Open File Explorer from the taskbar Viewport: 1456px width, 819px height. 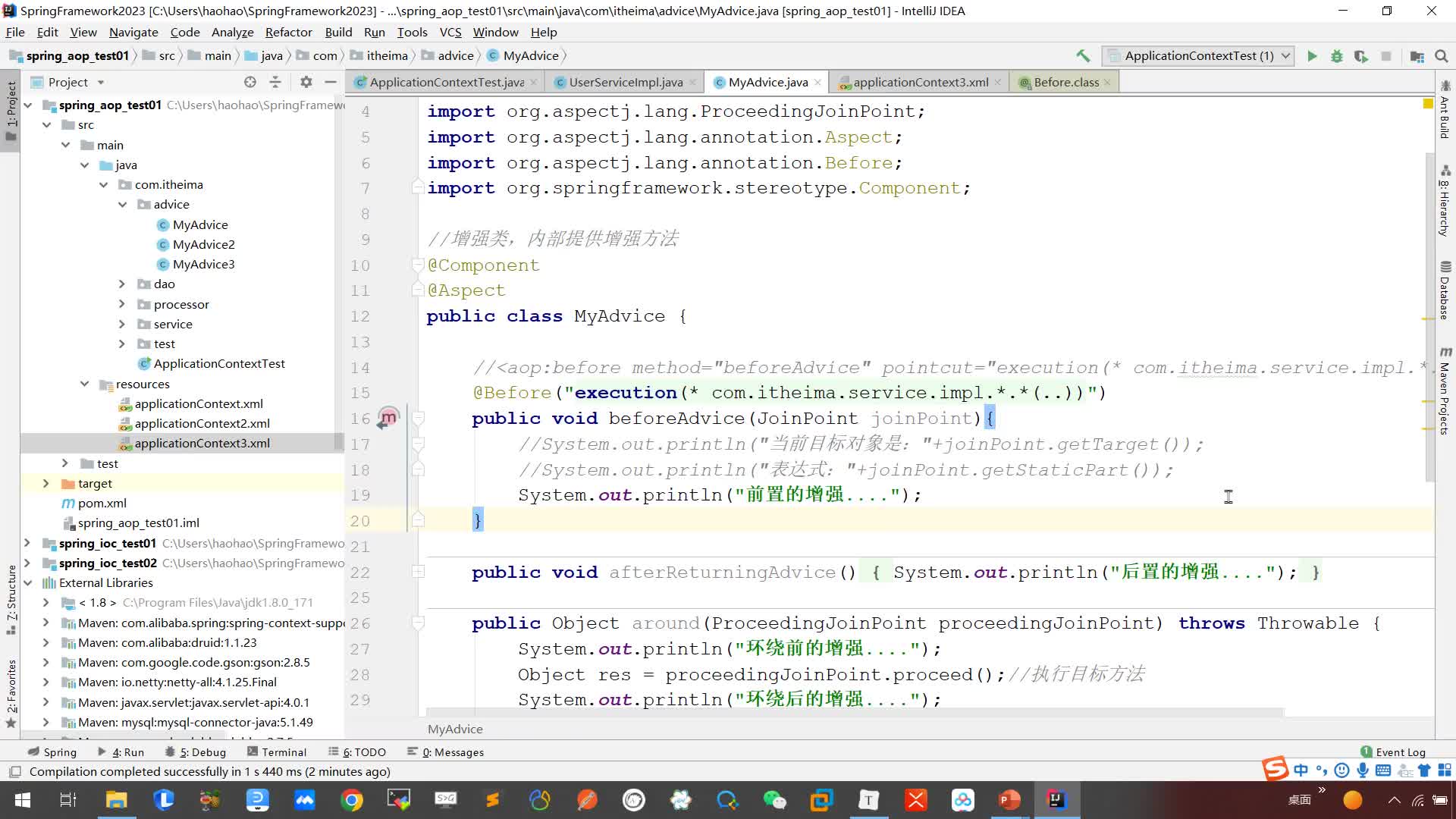[116, 800]
